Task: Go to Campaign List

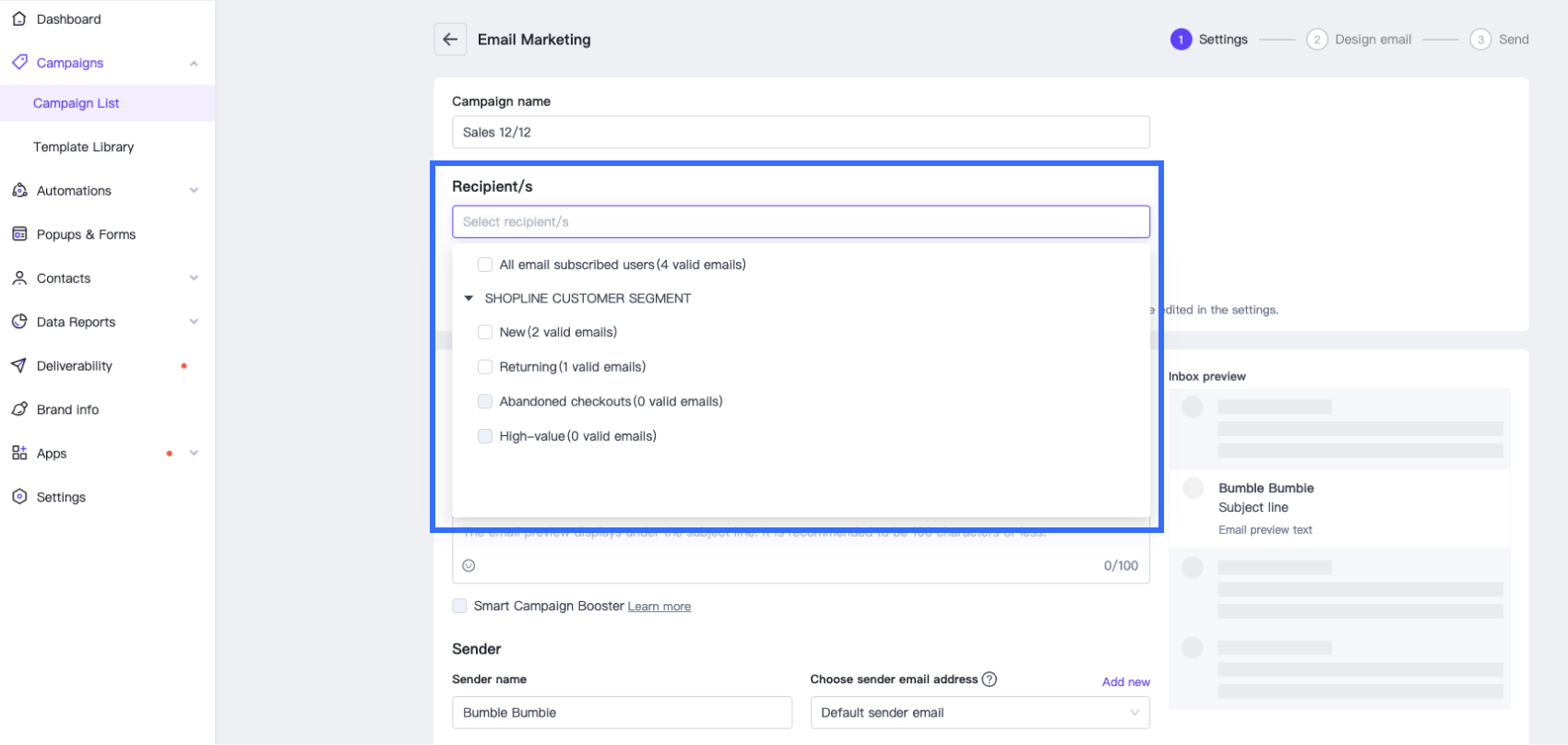Action: point(77,103)
